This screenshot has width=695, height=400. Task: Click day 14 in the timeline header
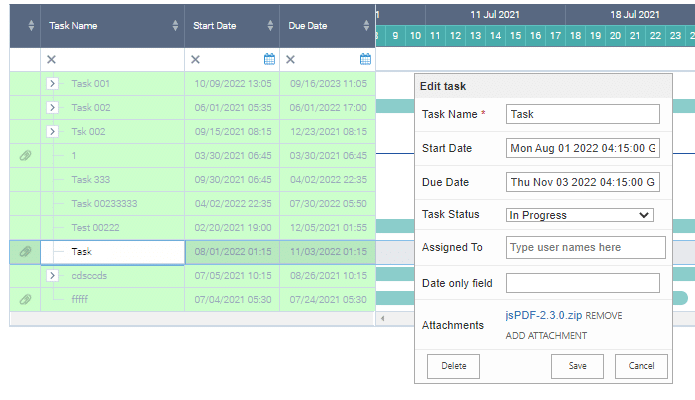[x=496, y=35]
